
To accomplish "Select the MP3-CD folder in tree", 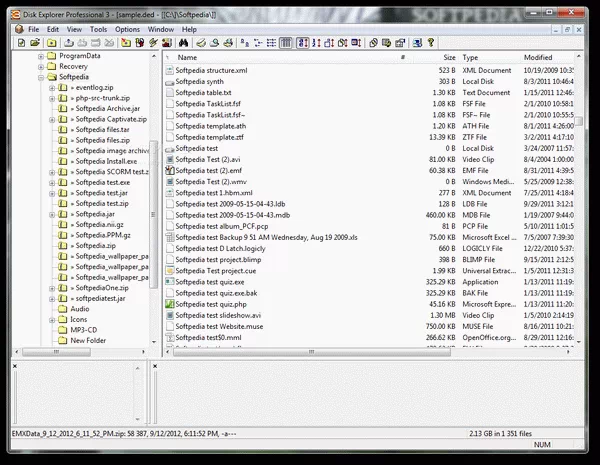I will (83, 330).
